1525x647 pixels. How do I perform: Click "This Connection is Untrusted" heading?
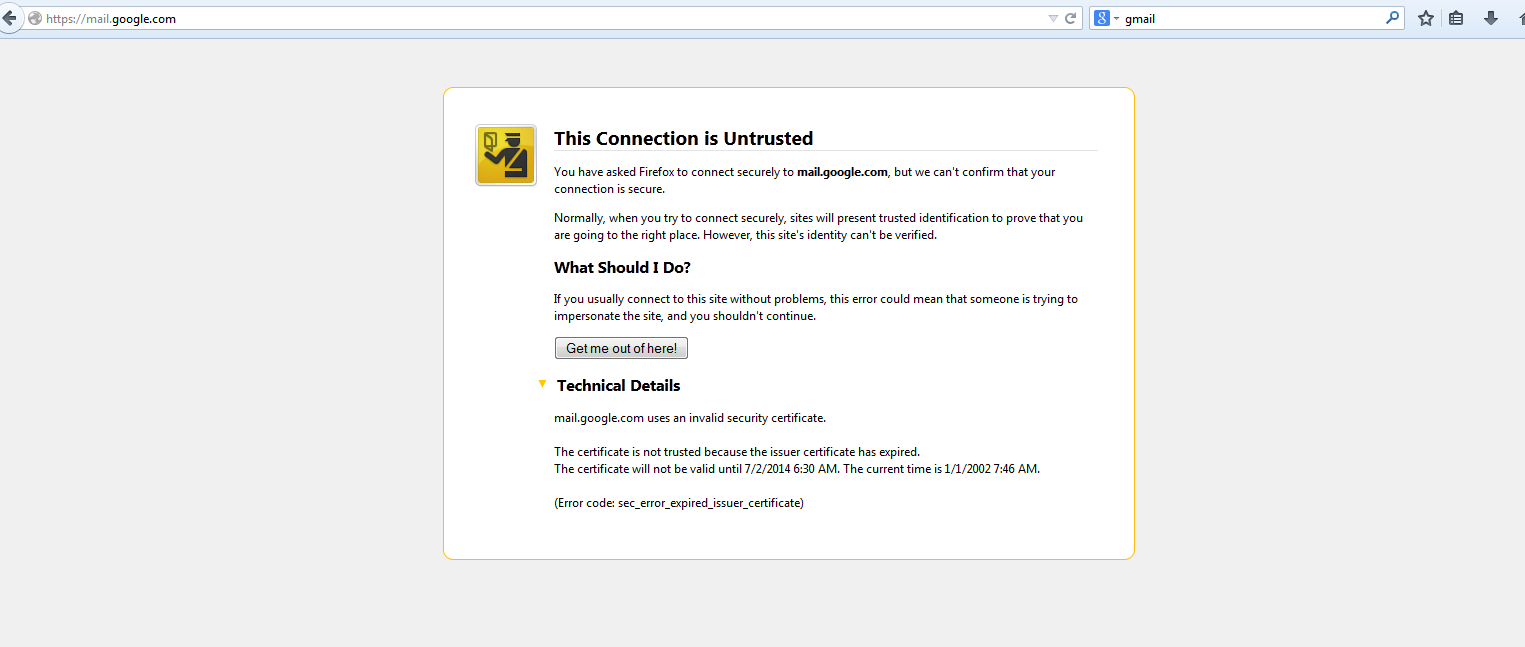684,139
